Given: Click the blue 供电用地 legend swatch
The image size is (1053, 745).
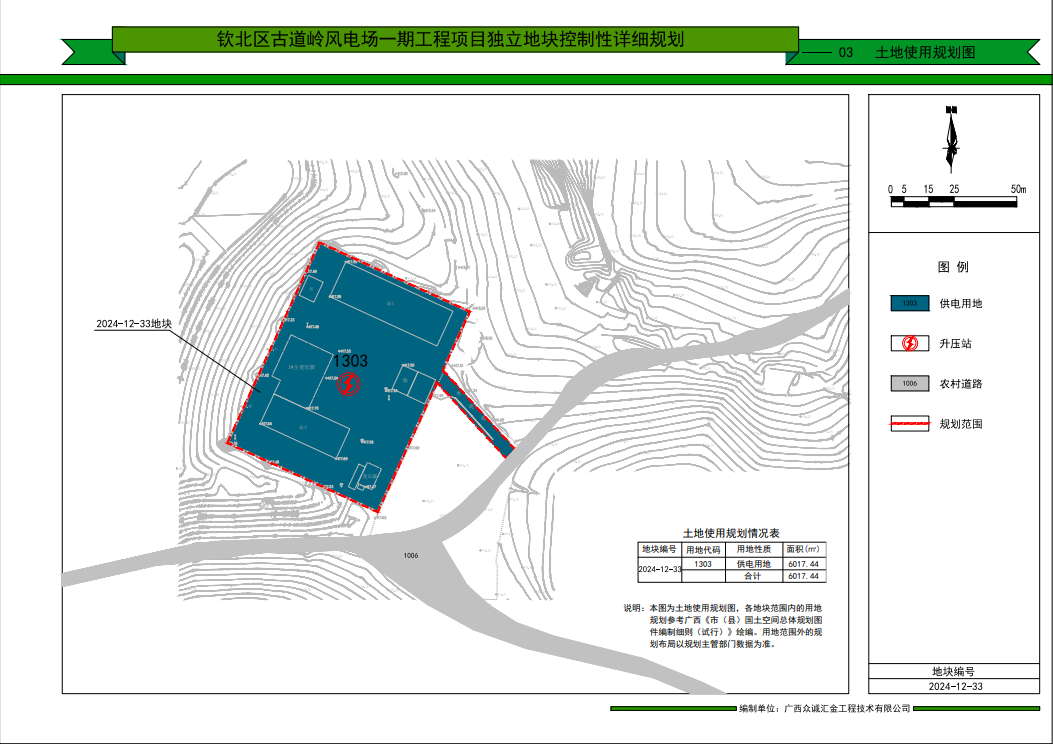Looking at the screenshot, I should click(910, 303).
